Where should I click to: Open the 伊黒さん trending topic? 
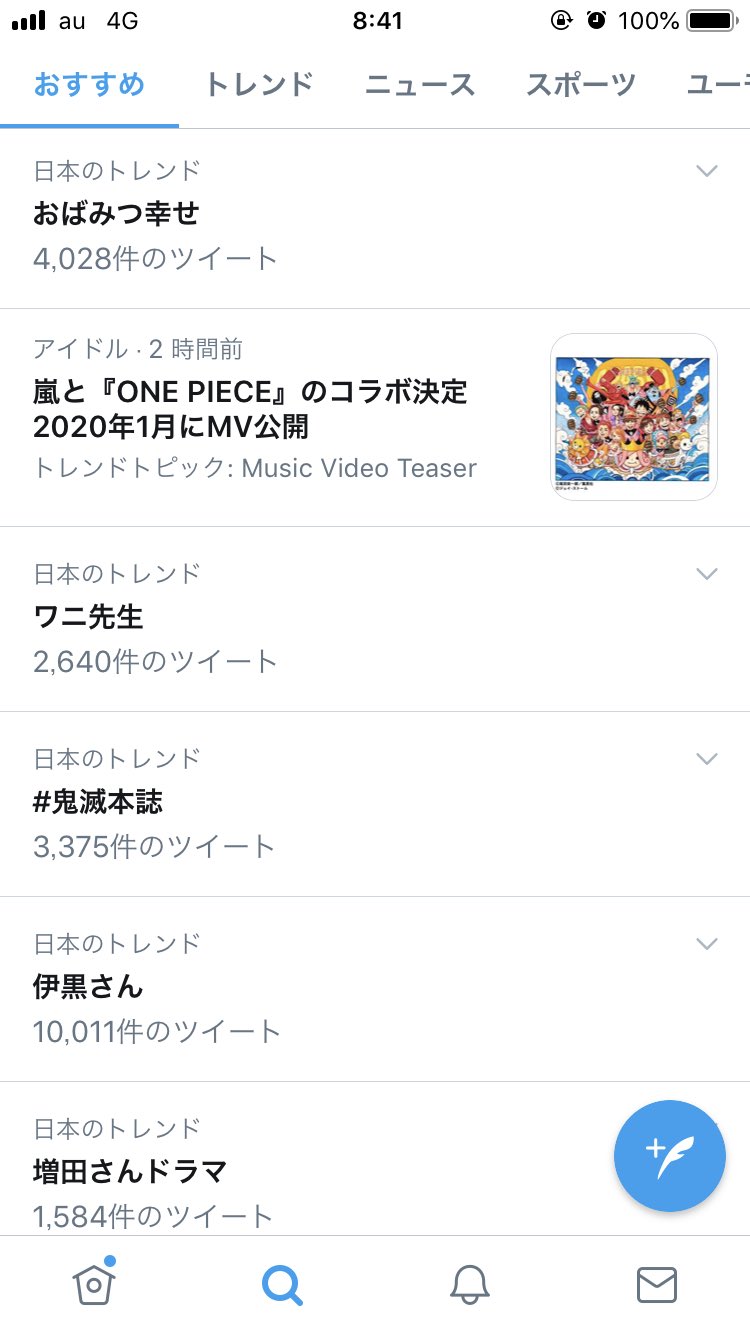[88, 987]
